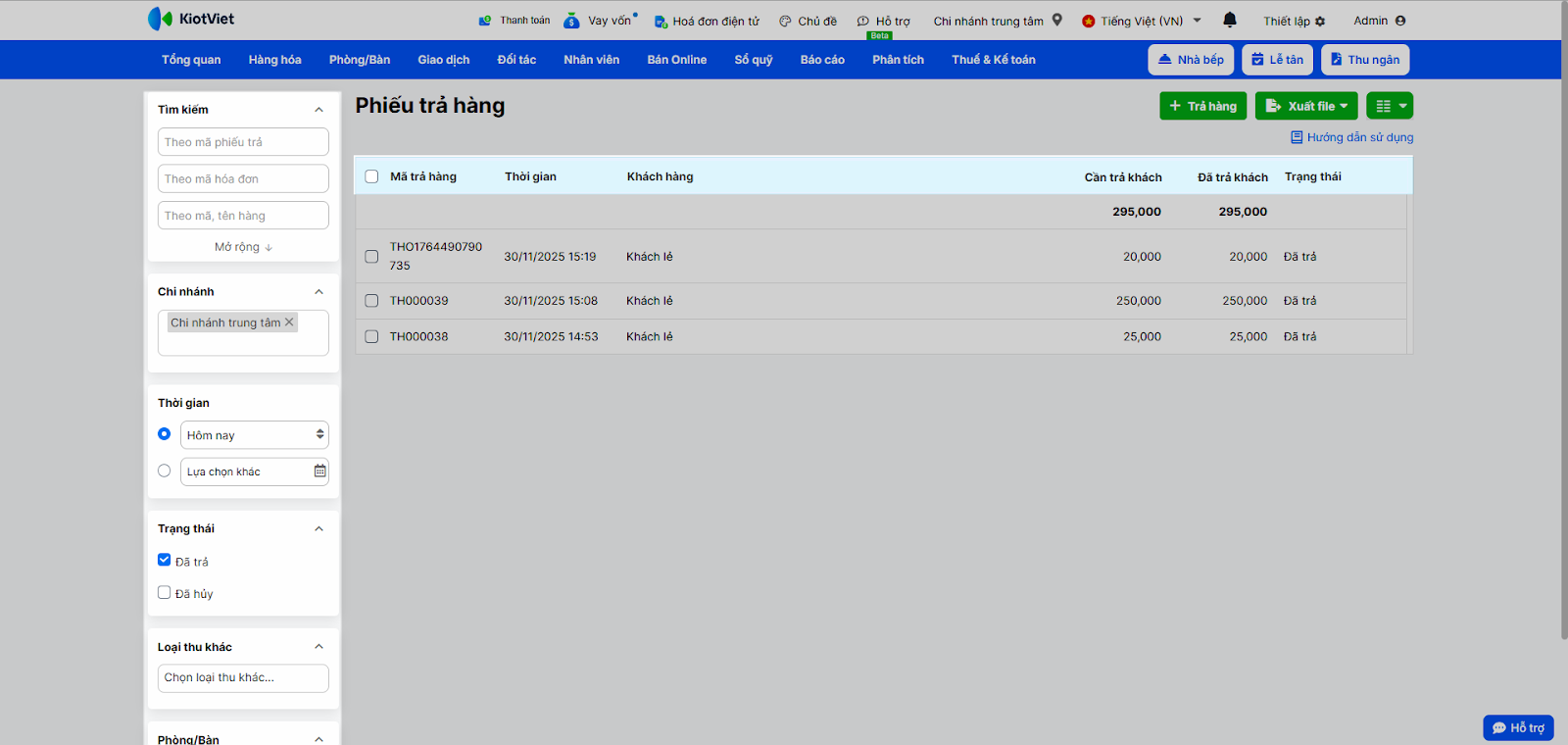Uncheck Đã trả status filter
Image resolution: width=1568 pixels, height=745 pixels.
pos(164,560)
